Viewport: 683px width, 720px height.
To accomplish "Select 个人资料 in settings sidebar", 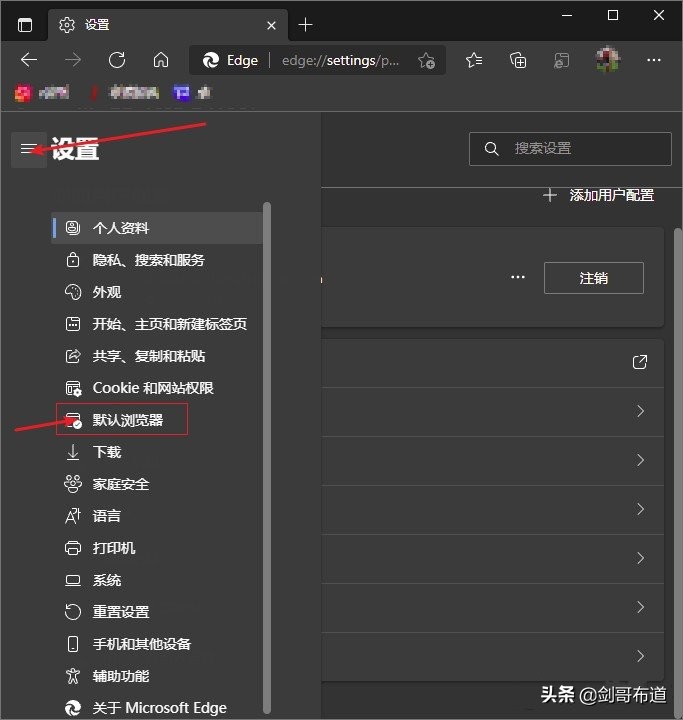I will (157, 228).
